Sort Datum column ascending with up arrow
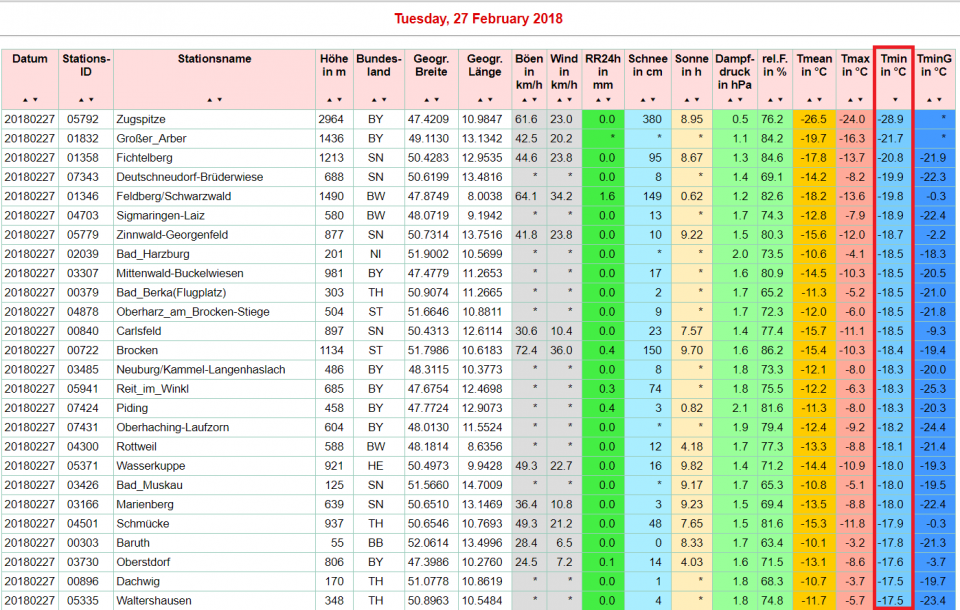This screenshot has width=960, height=610. point(26,100)
